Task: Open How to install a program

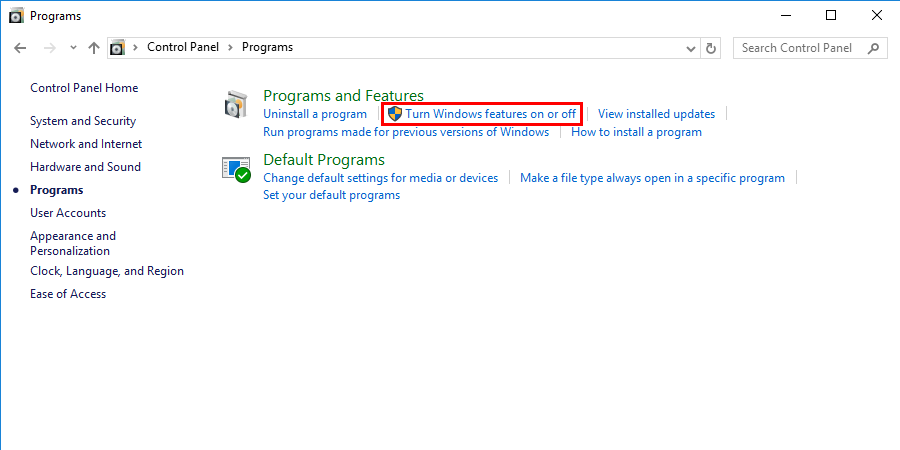Action: click(637, 132)
